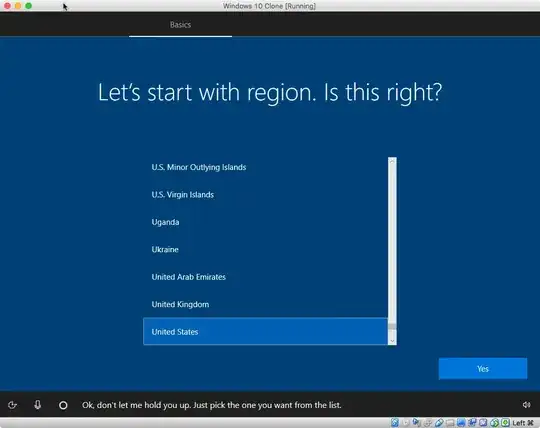
Task: Click VirtualBox USB status icon
Action: [x=439, y=422]
